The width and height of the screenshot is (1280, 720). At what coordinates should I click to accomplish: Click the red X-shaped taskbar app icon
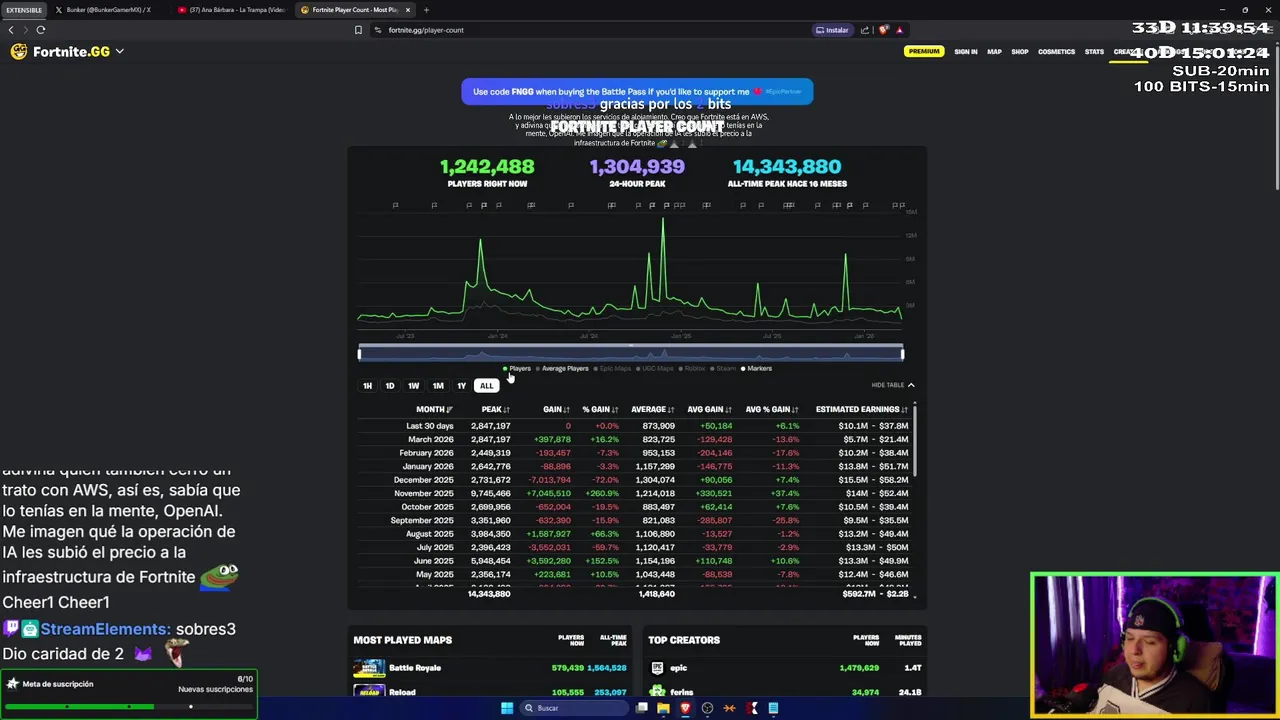point(751,708)
